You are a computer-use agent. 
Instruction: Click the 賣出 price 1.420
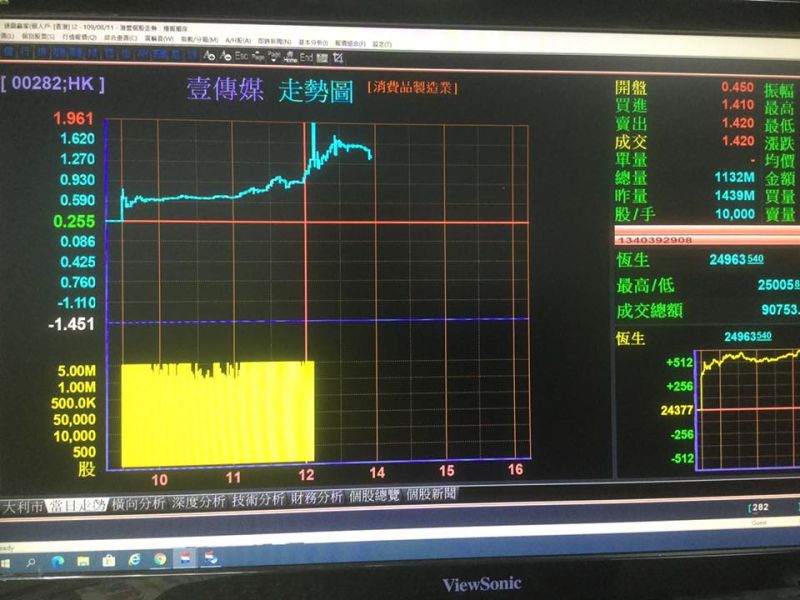point(738,123)
